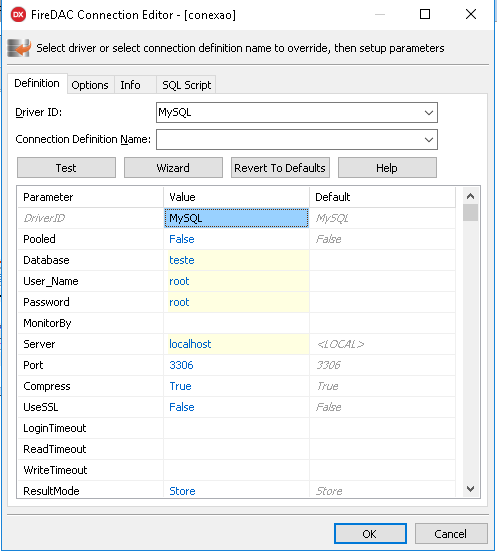Select the User_Name parameter name

click(x=51, y=281)
